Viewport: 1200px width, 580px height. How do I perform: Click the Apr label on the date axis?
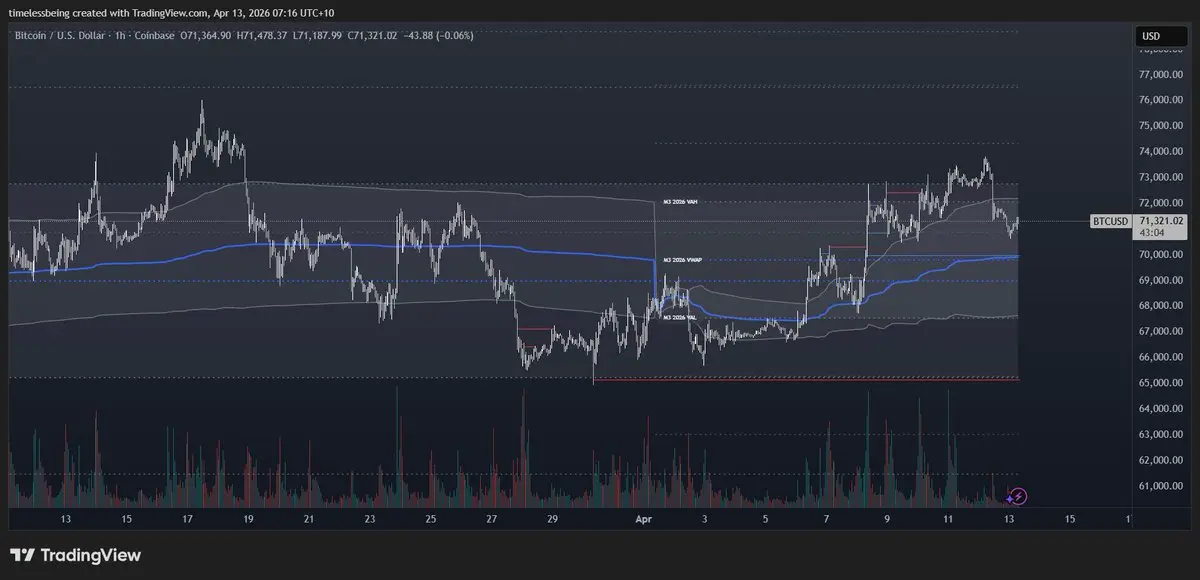pyautogui.click(x=643, y=520)
